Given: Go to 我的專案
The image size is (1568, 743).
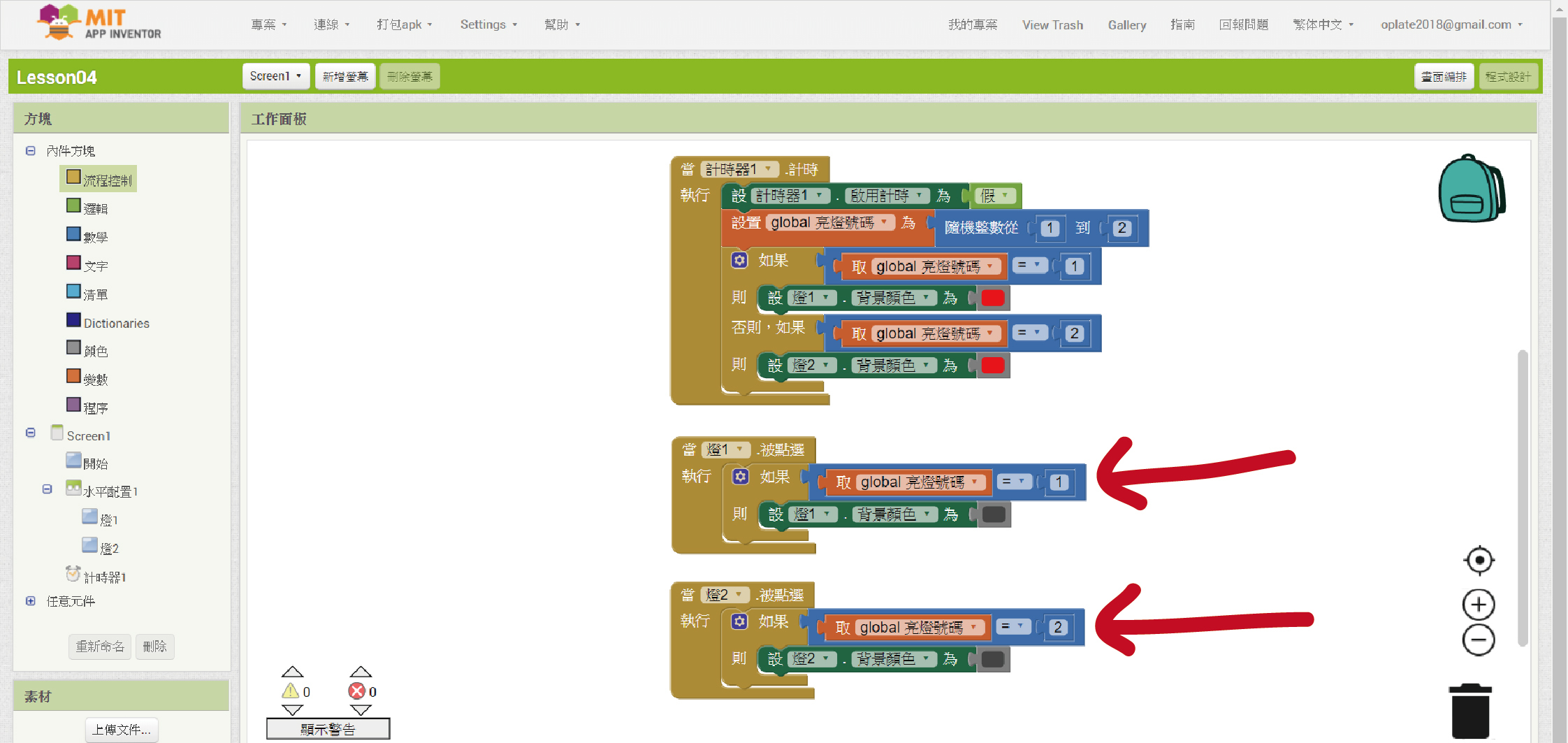Looking at the screenshot, I should coord(973,24).
